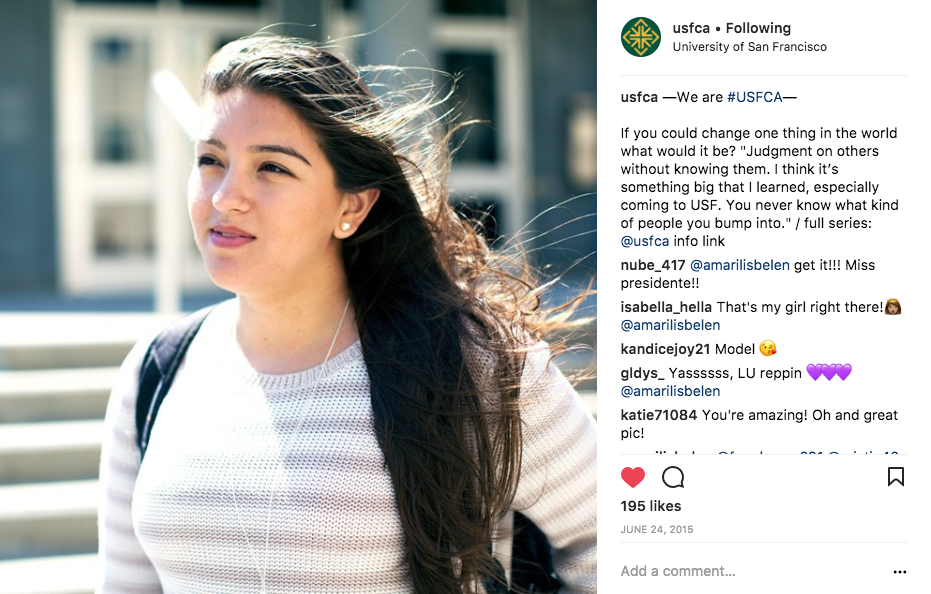Image resolution: width=931 pixels, height=594 pixels.
Task: Click the comment speech bubble icon
Action: 673,477
